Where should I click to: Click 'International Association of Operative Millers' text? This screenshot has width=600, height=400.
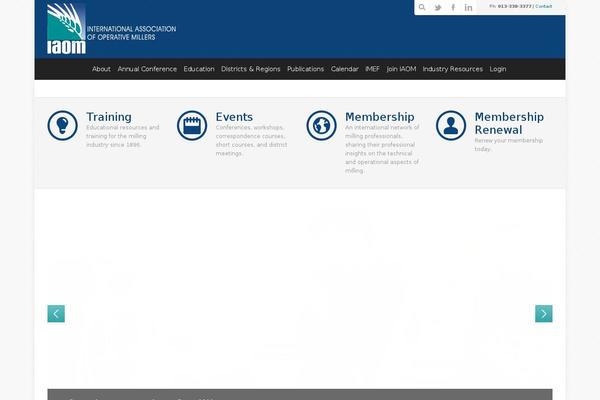(x=131, y=33)
